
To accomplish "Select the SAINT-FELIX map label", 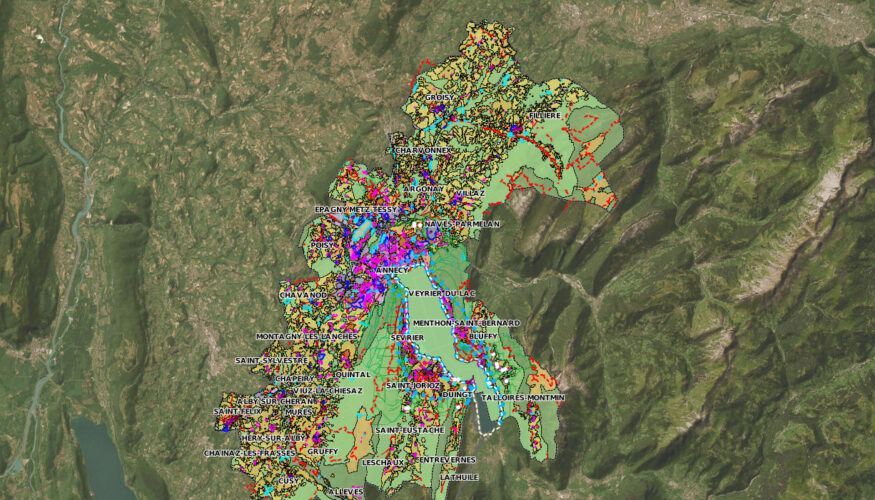I will tap(237, 411).
